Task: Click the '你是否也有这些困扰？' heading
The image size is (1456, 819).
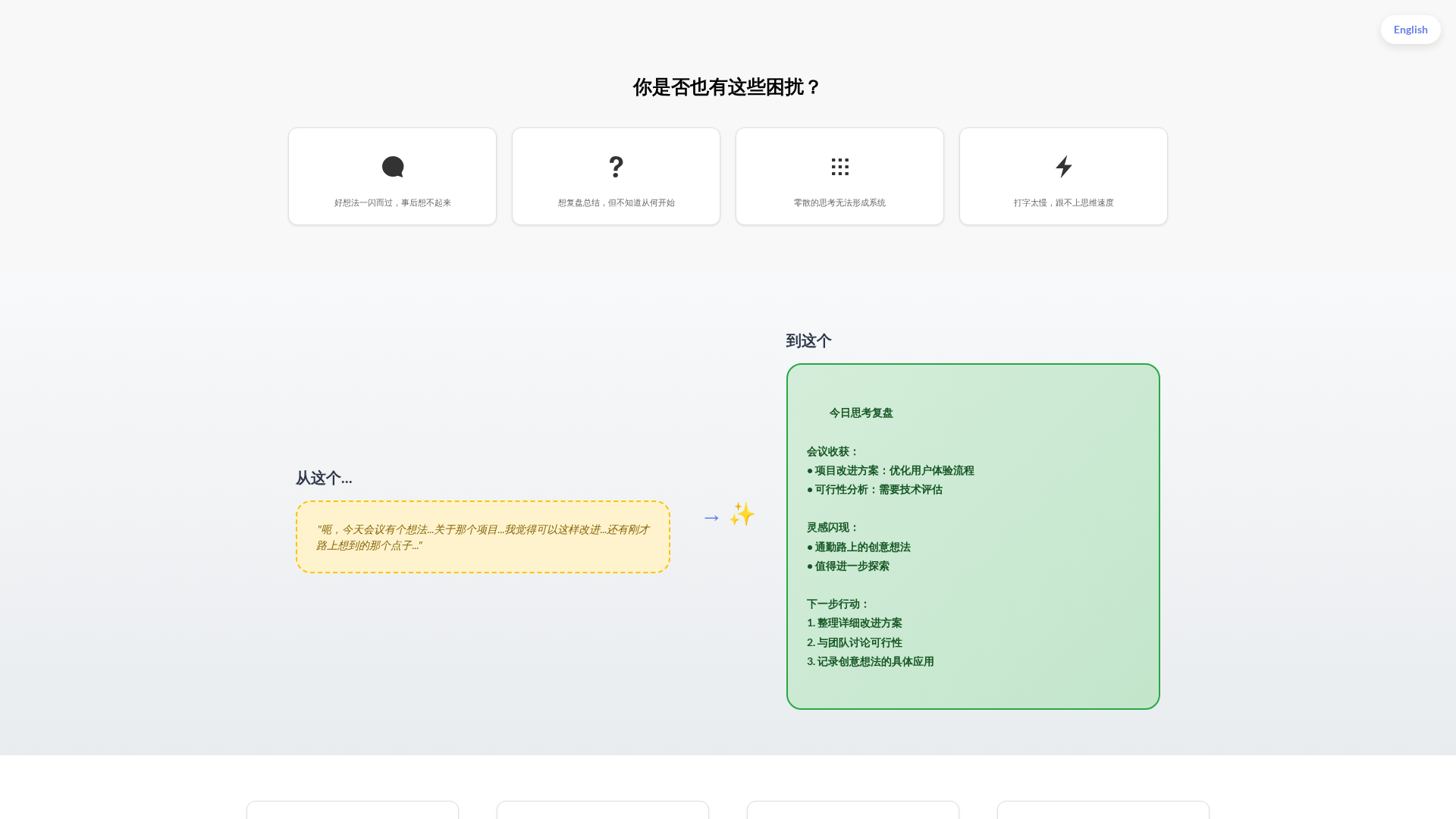Action: (727, 87)
